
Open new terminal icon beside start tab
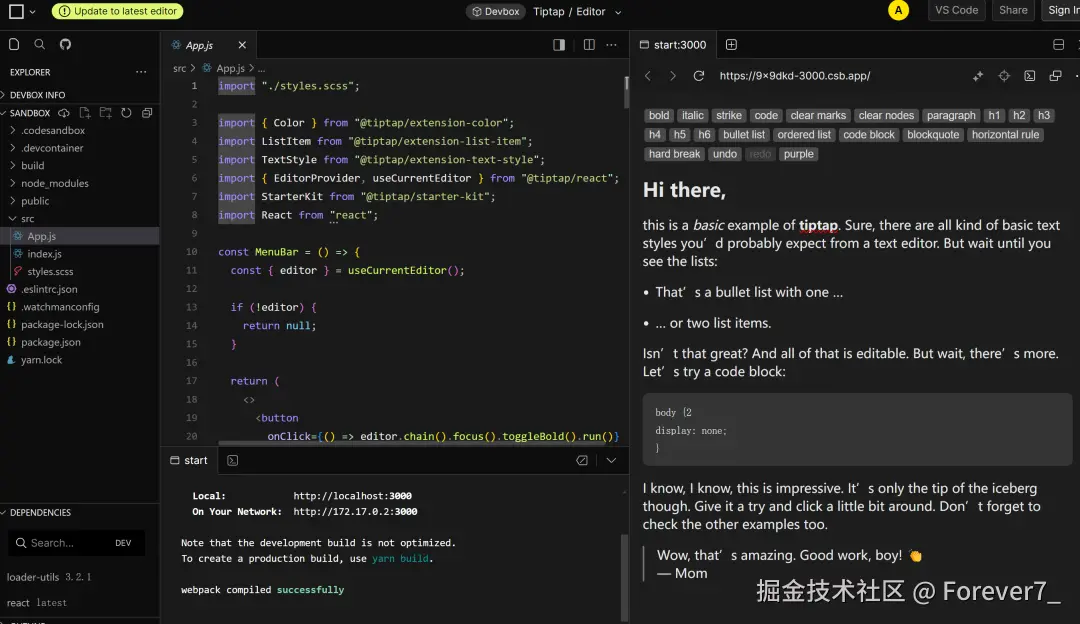pos(232,460)
